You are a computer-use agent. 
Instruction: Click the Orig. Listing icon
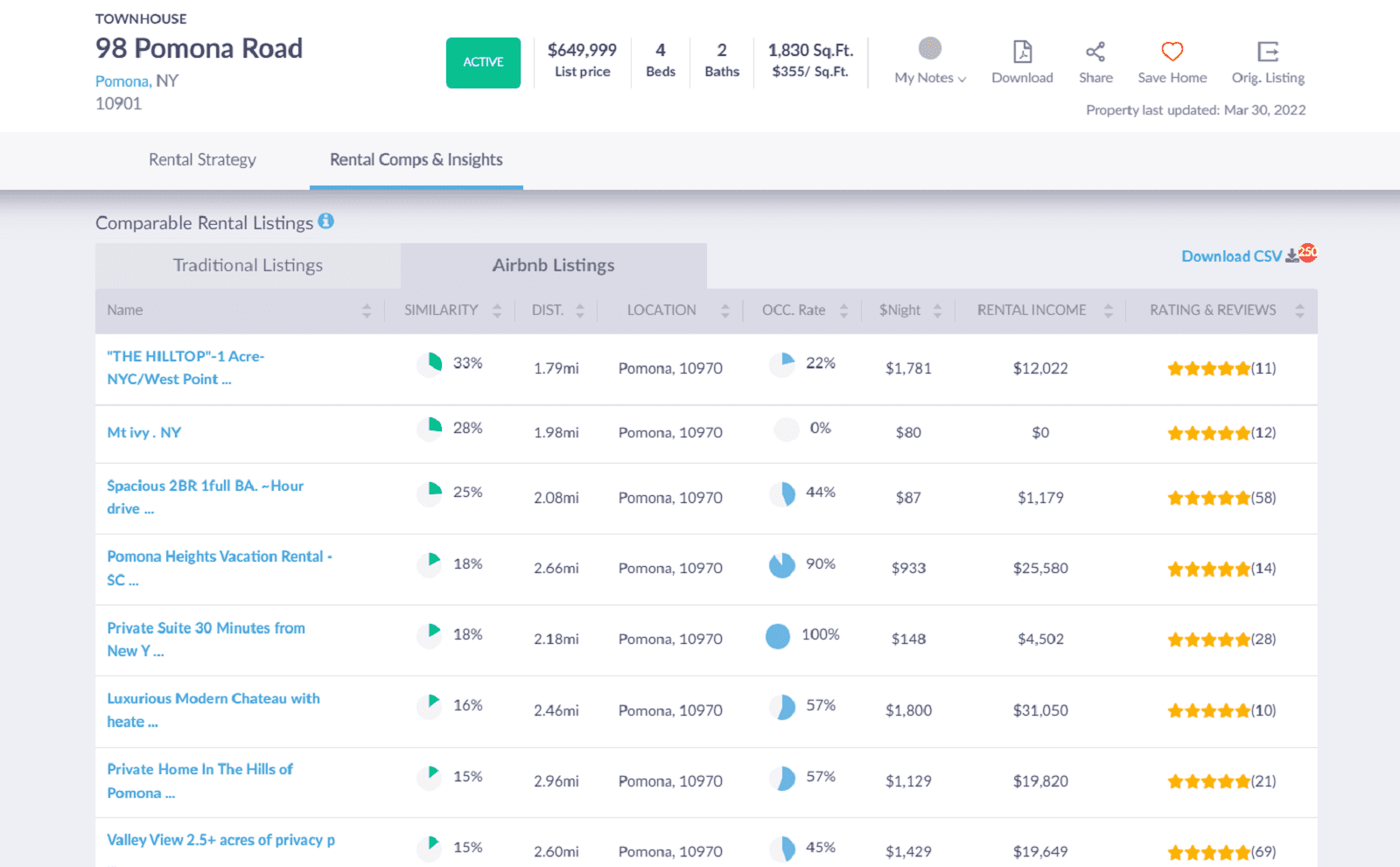(1267, 52)
